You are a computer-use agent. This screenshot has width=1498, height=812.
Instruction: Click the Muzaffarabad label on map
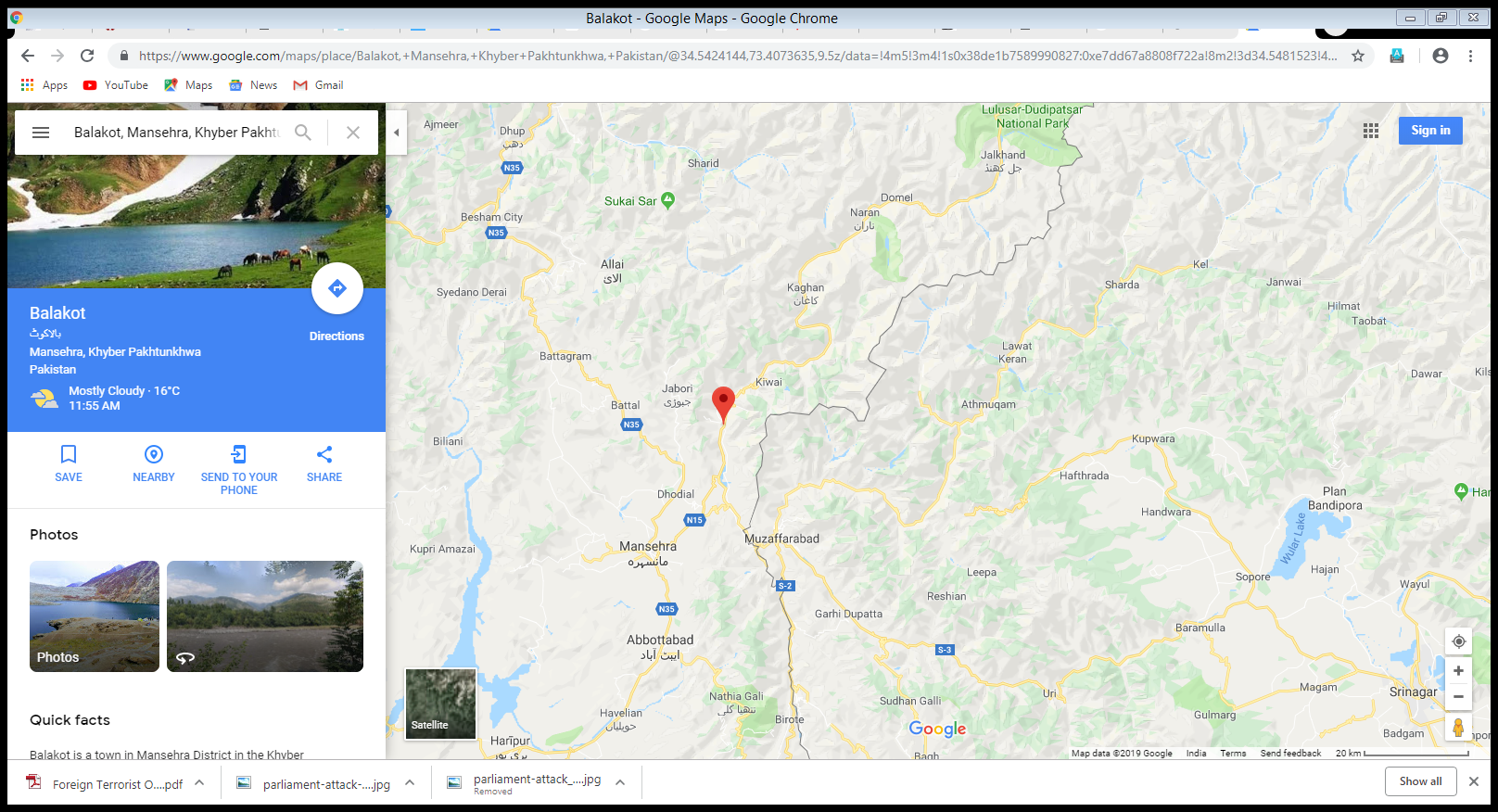coord(781,539)
